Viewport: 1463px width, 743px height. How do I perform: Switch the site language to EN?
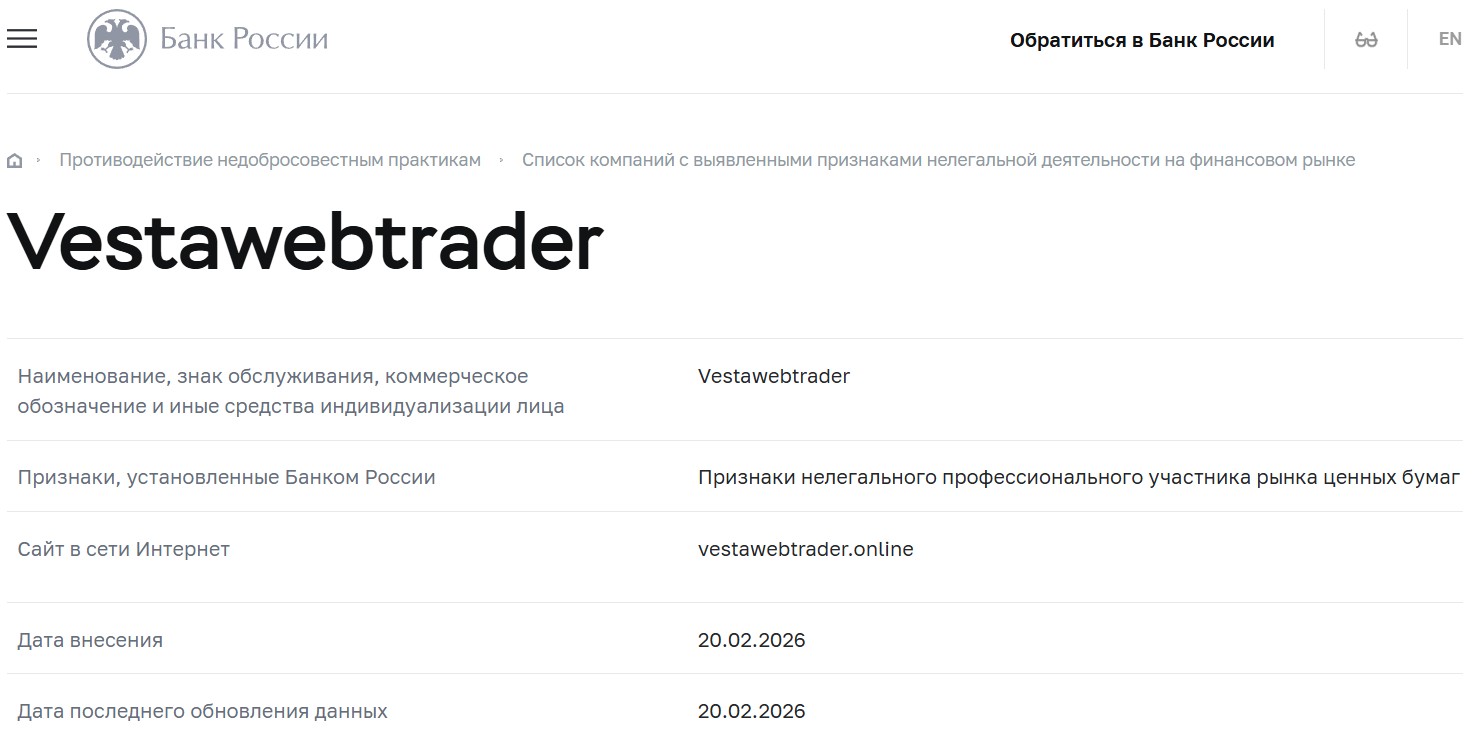coord(1449,38)
